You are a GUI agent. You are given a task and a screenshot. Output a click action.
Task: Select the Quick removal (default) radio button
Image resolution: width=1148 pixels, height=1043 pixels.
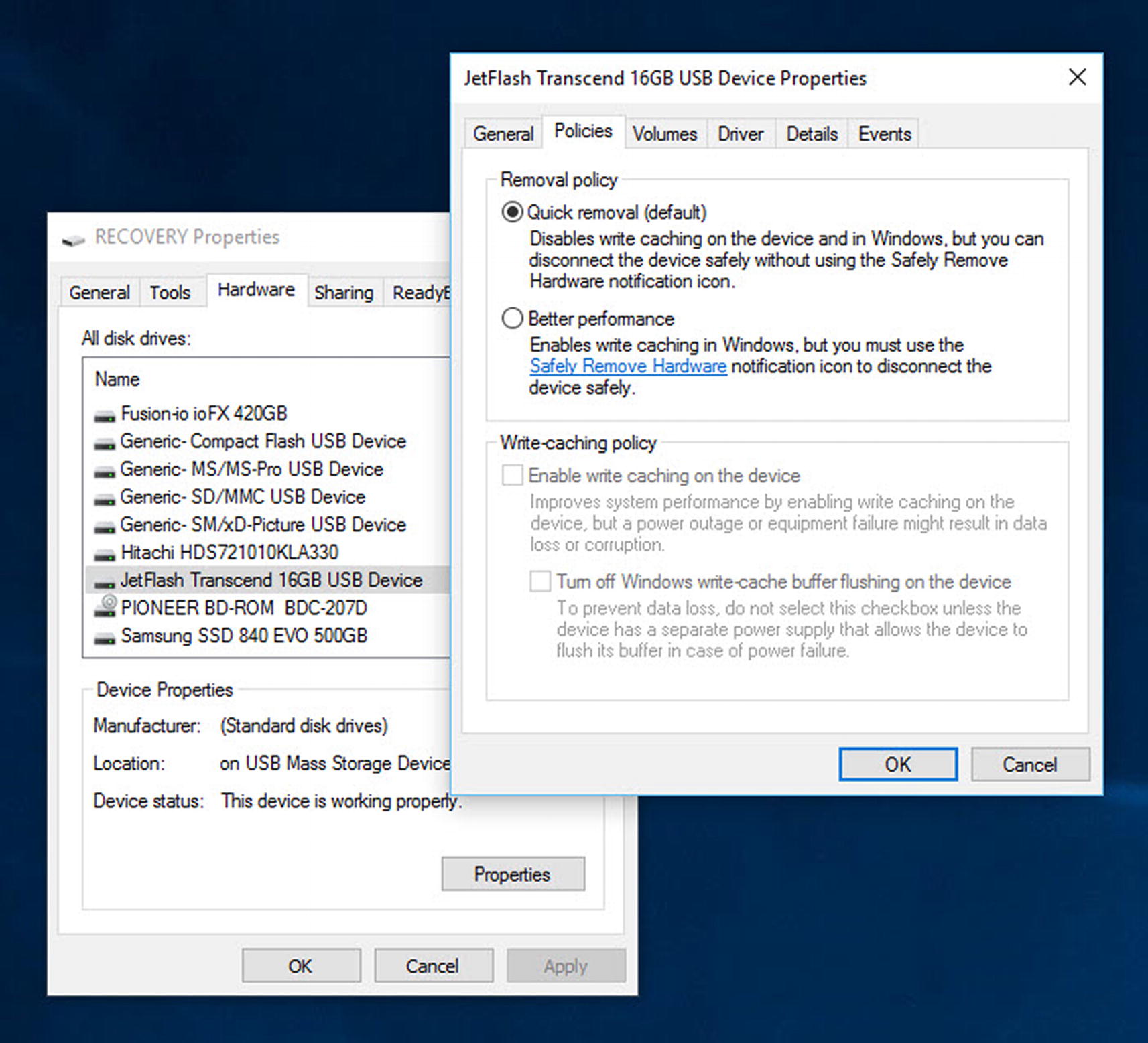coord(512,212)
